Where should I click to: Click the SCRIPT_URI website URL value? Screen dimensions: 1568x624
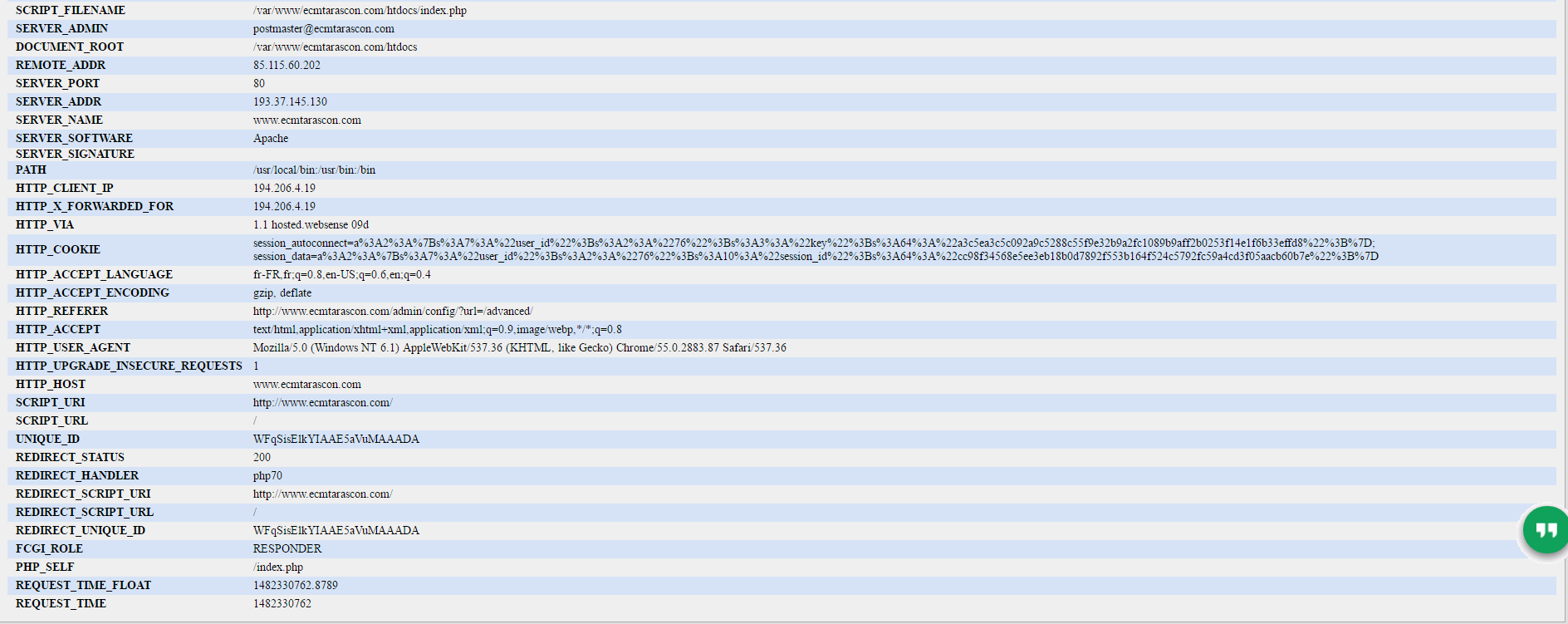pos(322,403)
